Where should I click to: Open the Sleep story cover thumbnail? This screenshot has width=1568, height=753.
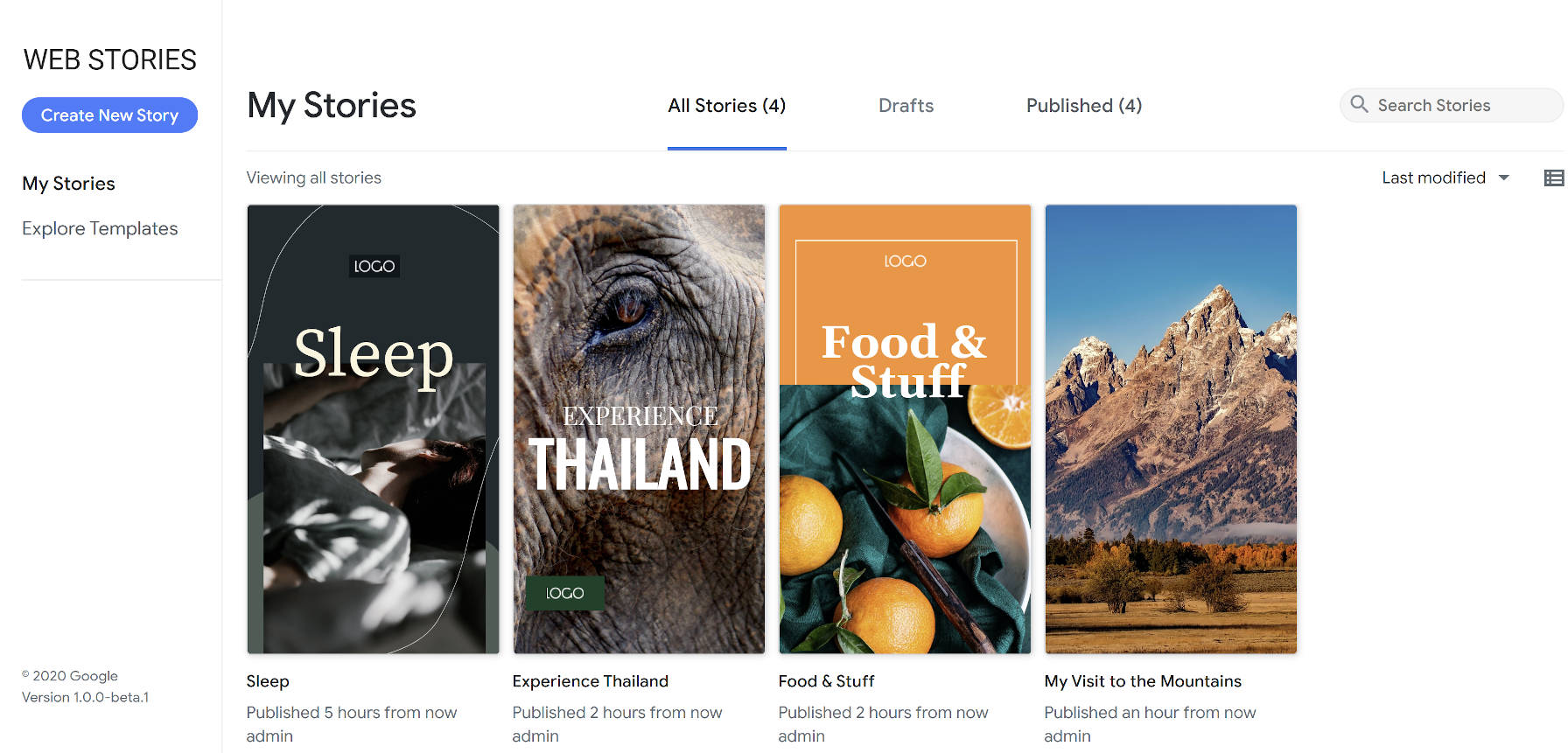click(373, 429)
